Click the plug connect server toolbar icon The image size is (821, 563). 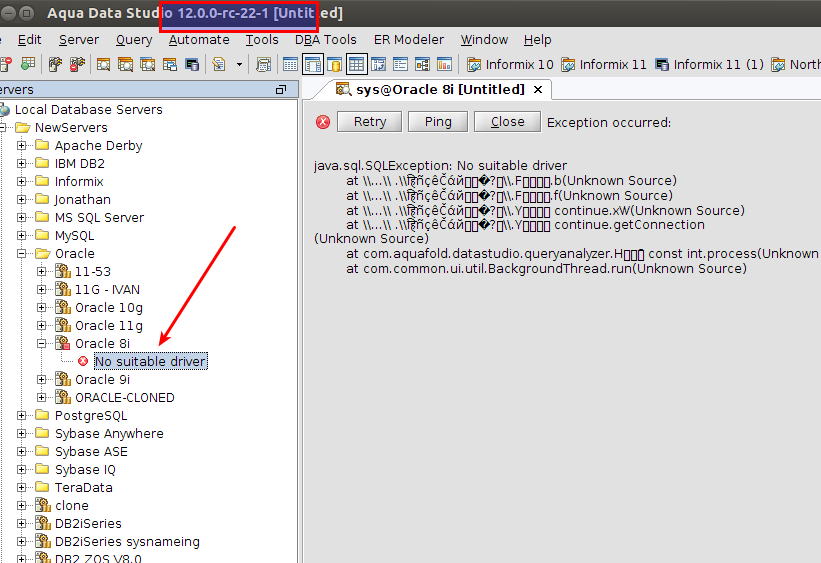[55, 64]
